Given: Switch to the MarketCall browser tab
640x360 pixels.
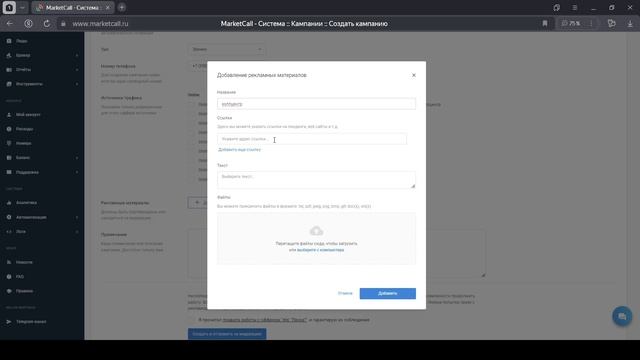Looking at the screenshot, I should click(x=72, y=7).
